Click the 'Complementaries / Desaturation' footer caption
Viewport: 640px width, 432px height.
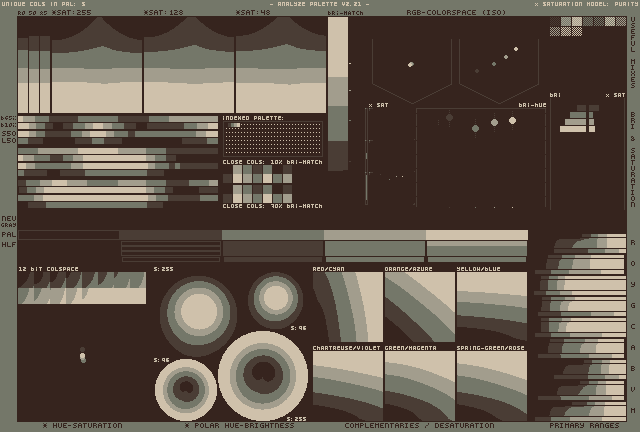(419, 425)
